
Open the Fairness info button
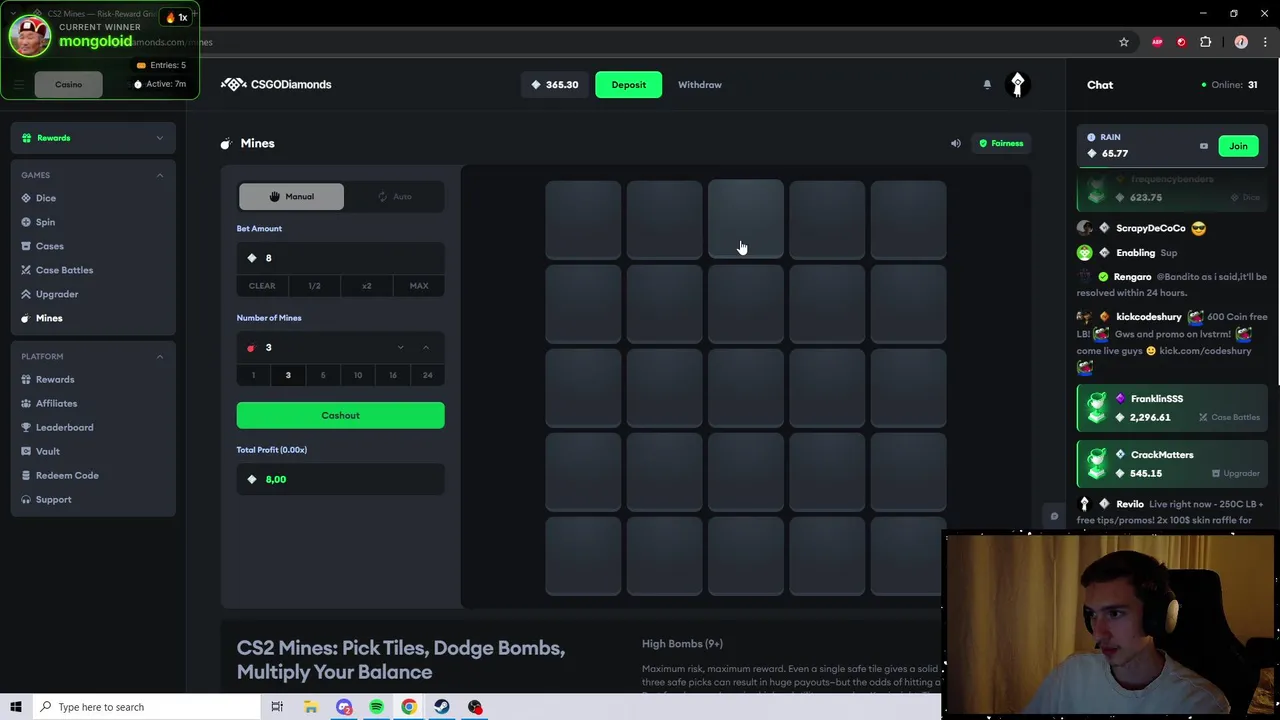pyautogui.click(x=1001, y=143)
